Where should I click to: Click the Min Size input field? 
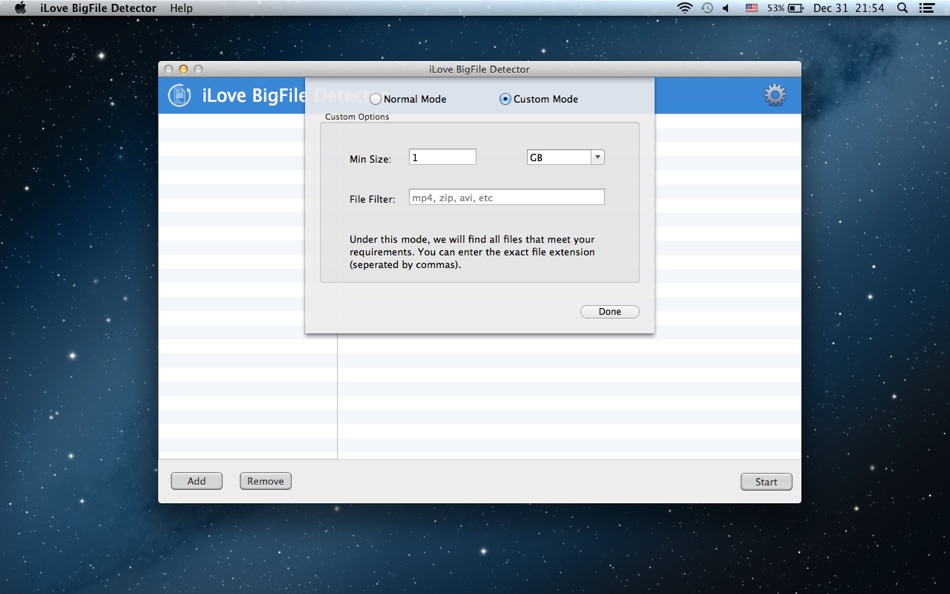(x=442, y=157)
